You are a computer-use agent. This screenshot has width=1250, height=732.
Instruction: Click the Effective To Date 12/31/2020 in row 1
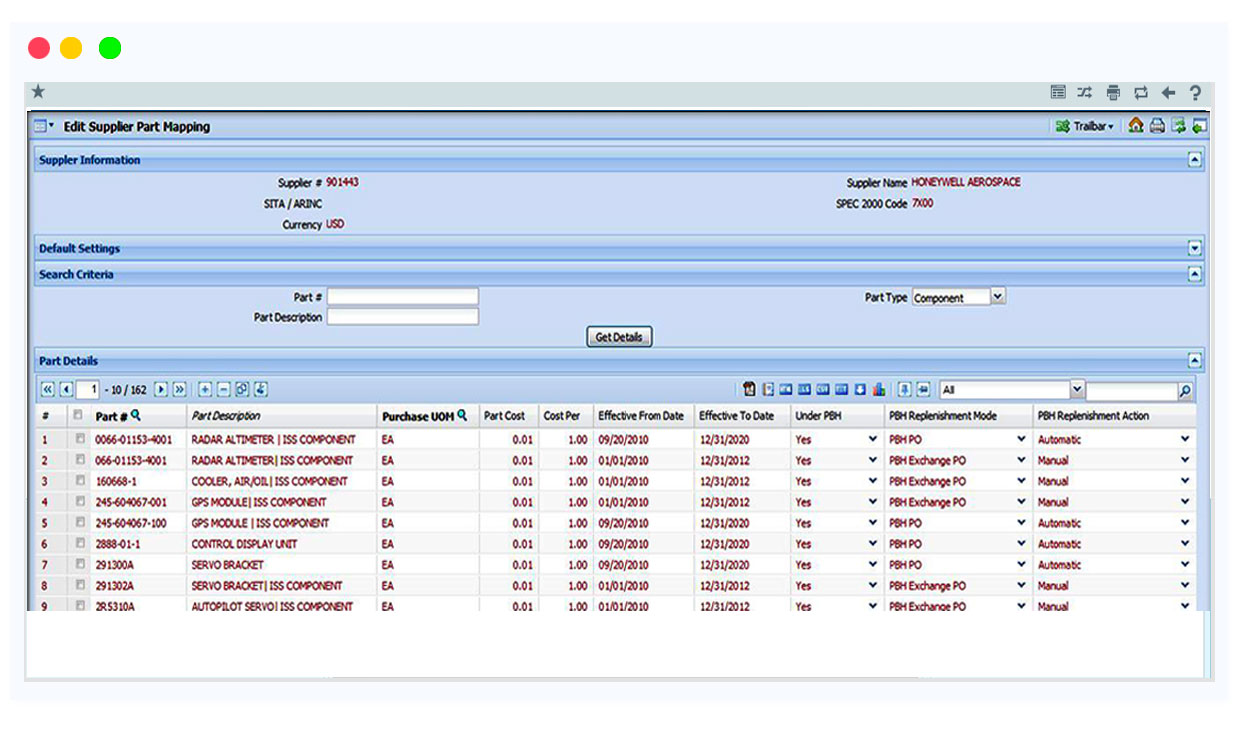tap(725, 439)
